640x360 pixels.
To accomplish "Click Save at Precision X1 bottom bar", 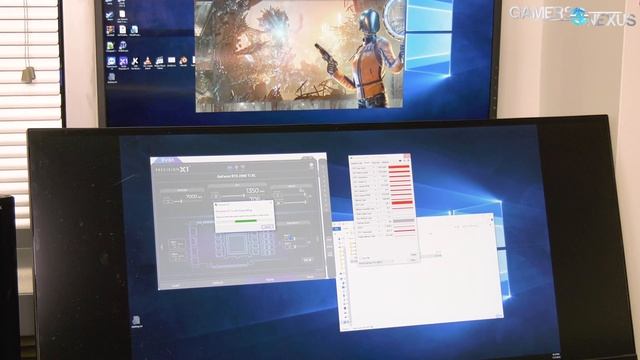I will [x=310, y=276].
